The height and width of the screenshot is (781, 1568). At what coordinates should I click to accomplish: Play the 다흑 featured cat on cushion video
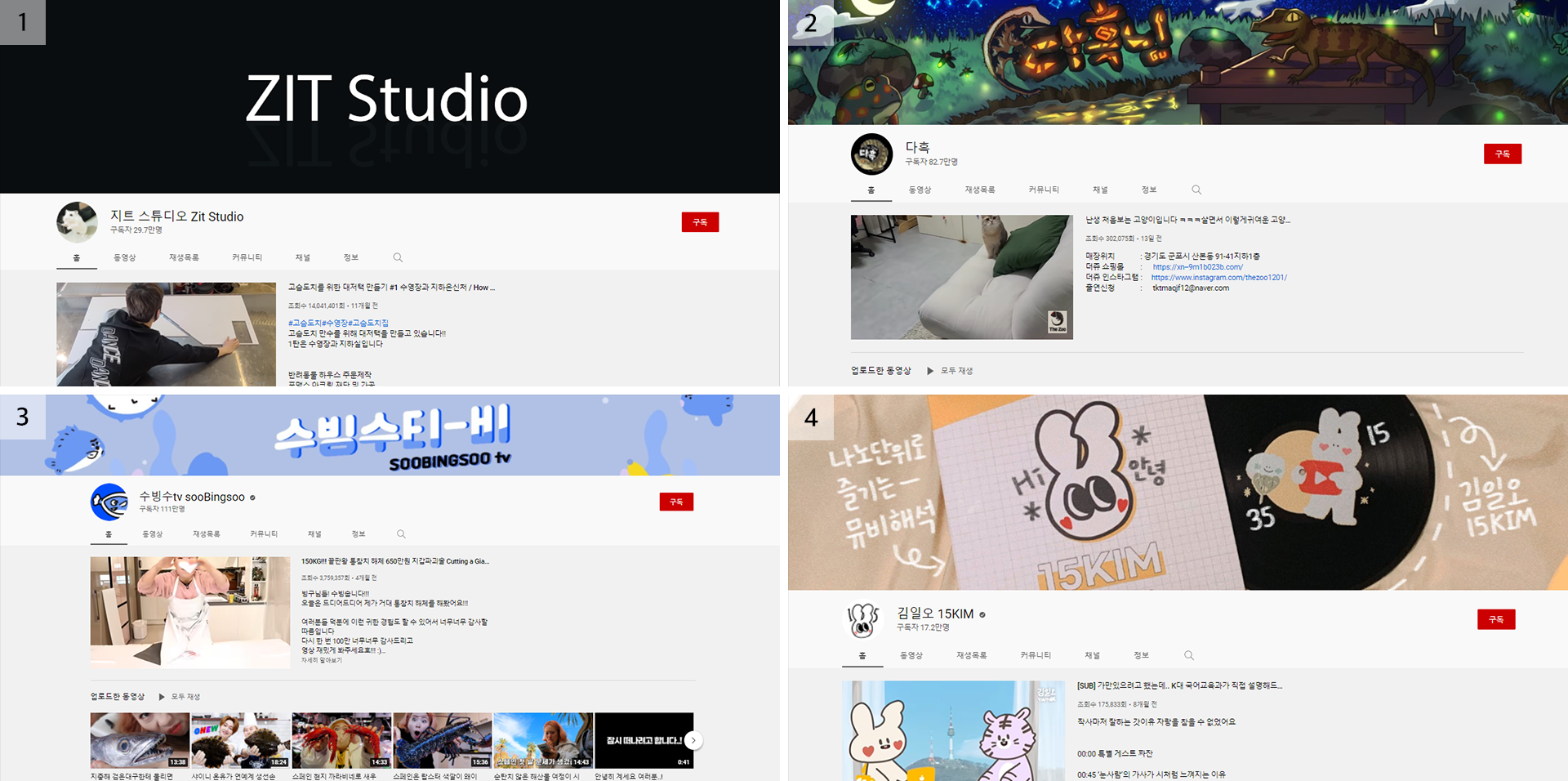pyautogui.click(x=962, y=277)
